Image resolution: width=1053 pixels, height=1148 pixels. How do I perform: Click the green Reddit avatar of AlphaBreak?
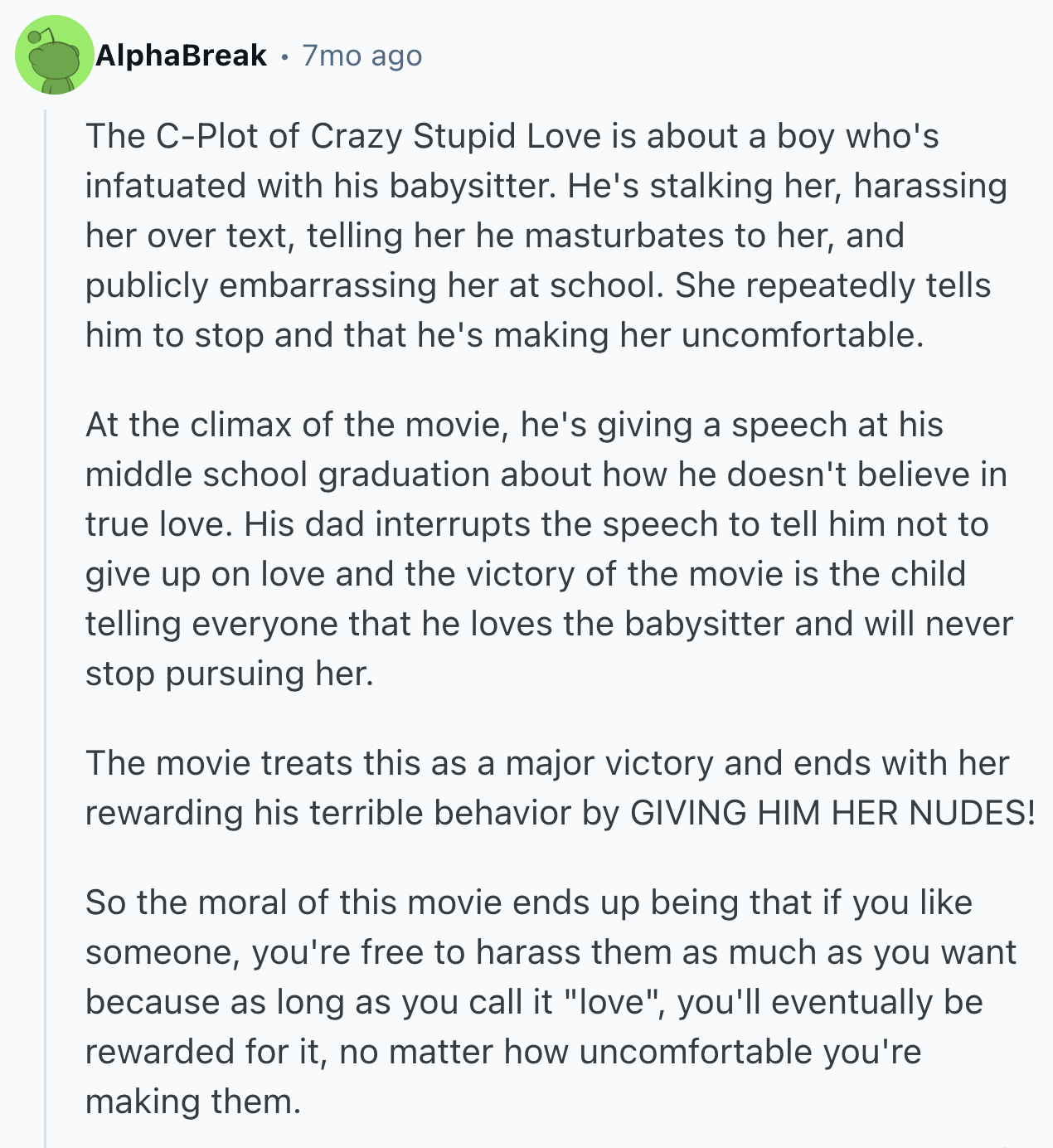55,55
